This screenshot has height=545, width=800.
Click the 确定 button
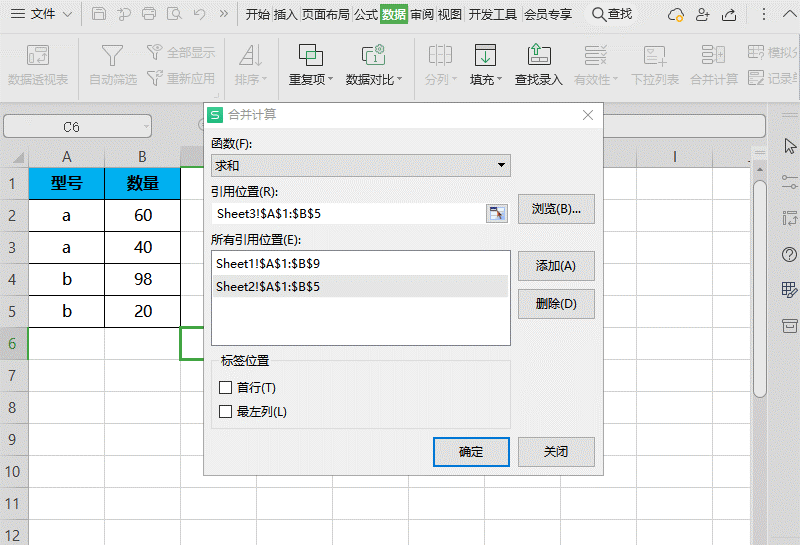(471, 452)
